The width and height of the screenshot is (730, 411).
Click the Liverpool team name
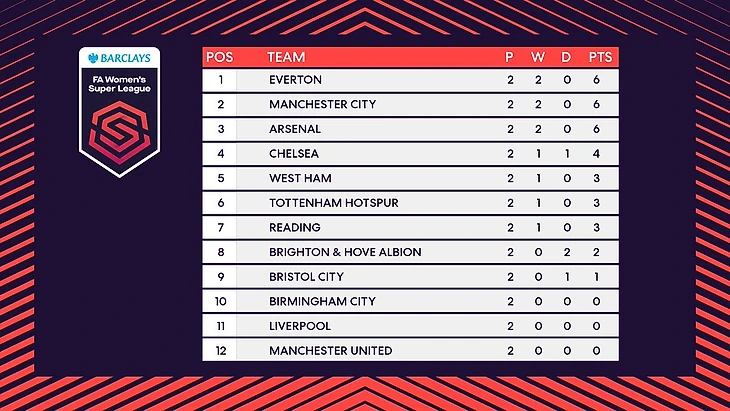tap(300, 326)
